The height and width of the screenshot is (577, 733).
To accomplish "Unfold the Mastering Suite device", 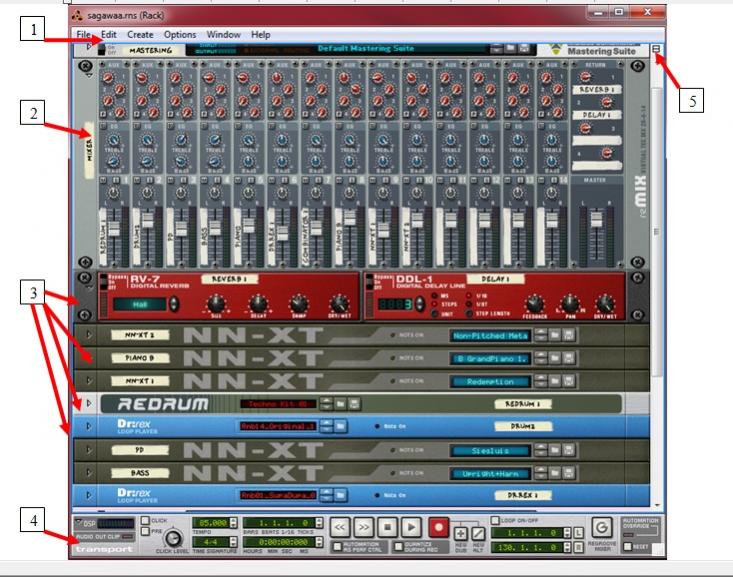I will point(89,47).
